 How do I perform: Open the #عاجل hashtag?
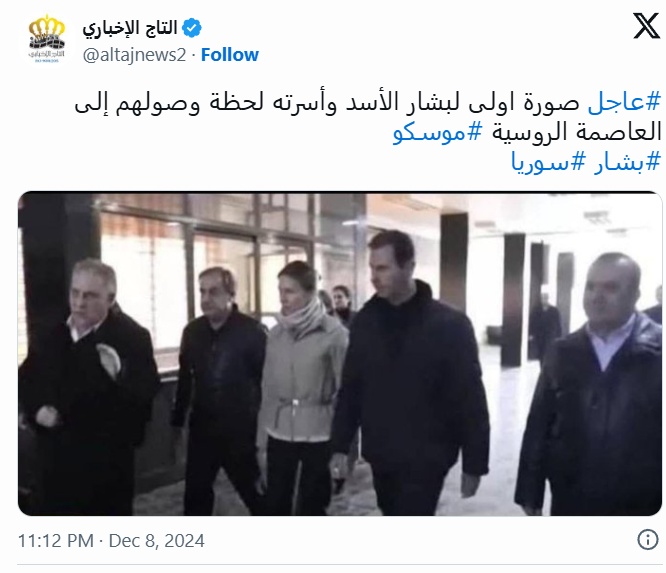click(x=624, y=103)
